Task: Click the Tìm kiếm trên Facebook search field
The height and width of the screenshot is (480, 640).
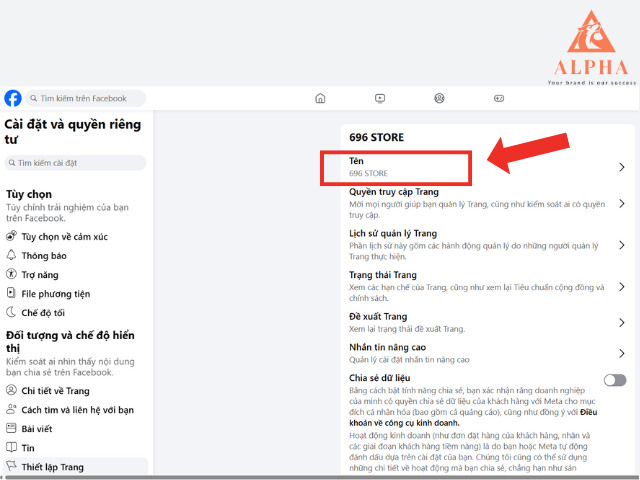Action: coord(86,98)
